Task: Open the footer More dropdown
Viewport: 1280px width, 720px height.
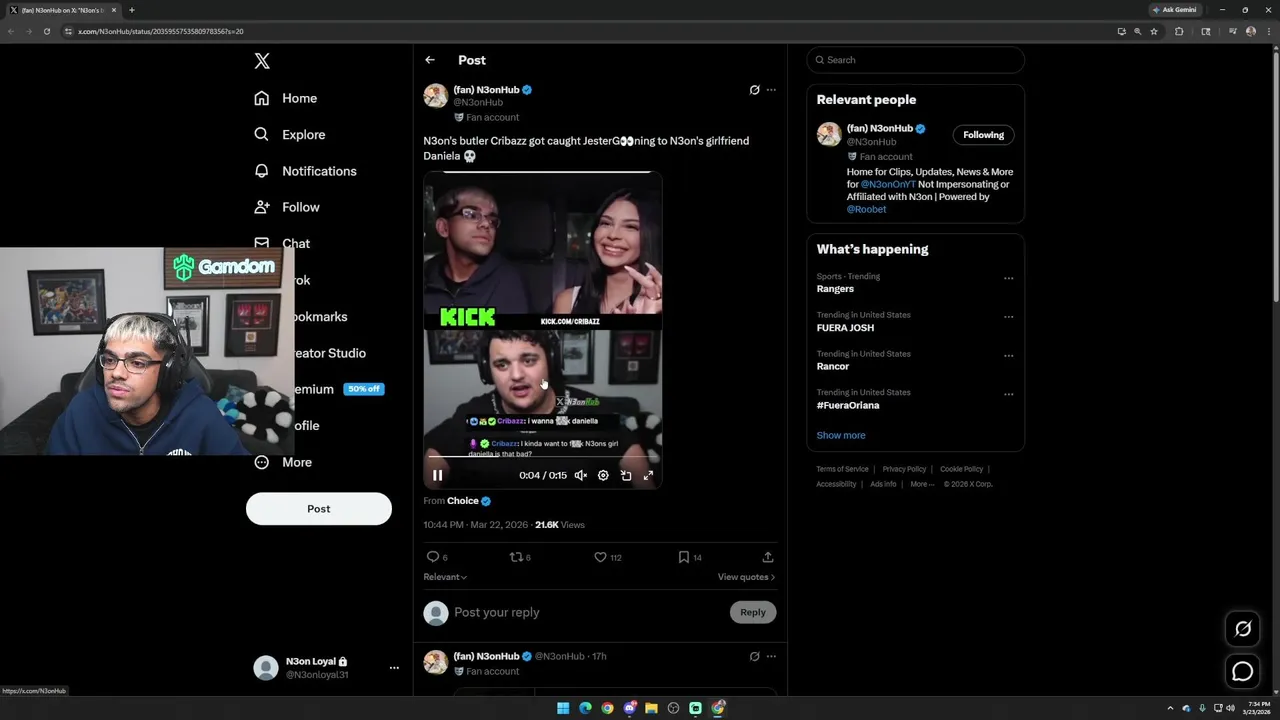Action: tap(922, 484)
